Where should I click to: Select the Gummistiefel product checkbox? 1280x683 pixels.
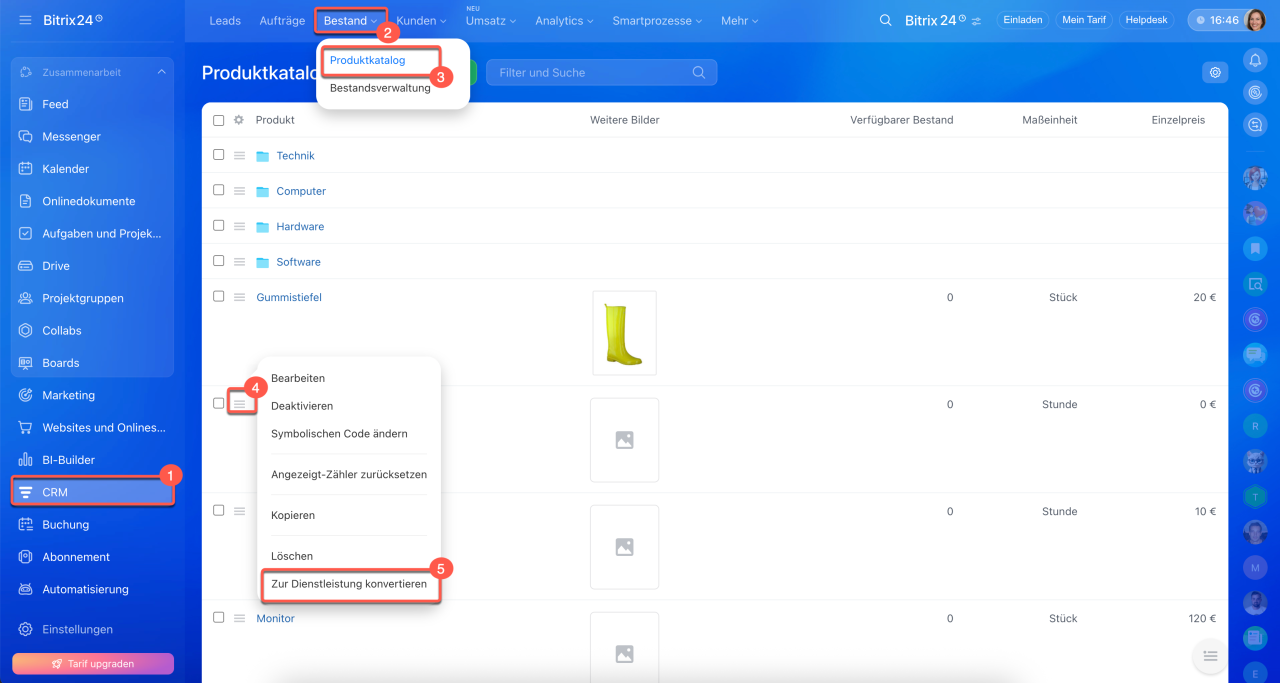click(x=219, y=296)
